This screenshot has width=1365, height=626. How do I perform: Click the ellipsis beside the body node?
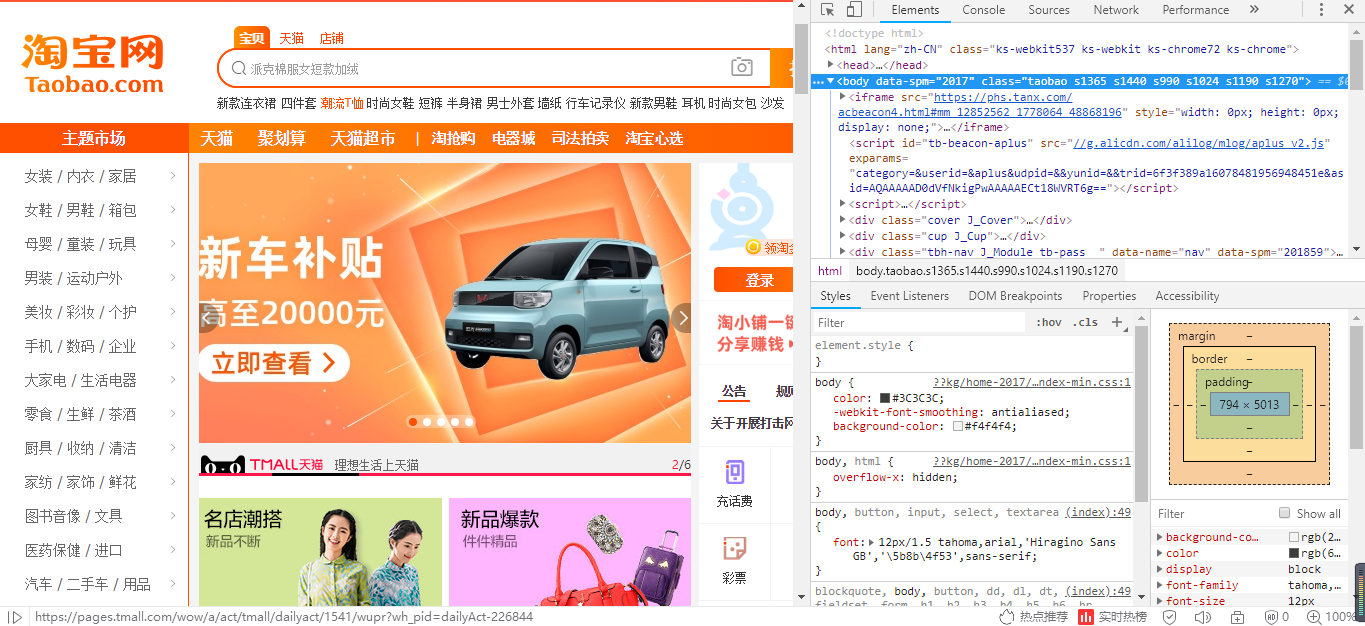tap(817, 81)
